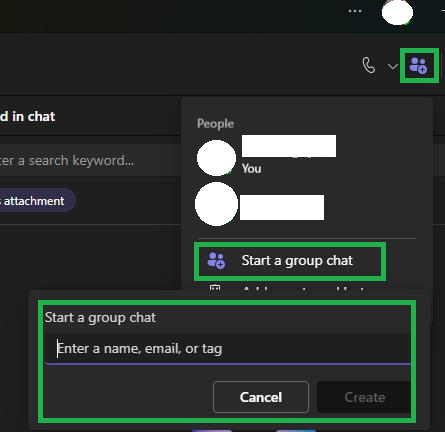Click your own avatar marked You
Viewport: 445px width, 432px height.
pyautogui.click(x=216, y=158)
